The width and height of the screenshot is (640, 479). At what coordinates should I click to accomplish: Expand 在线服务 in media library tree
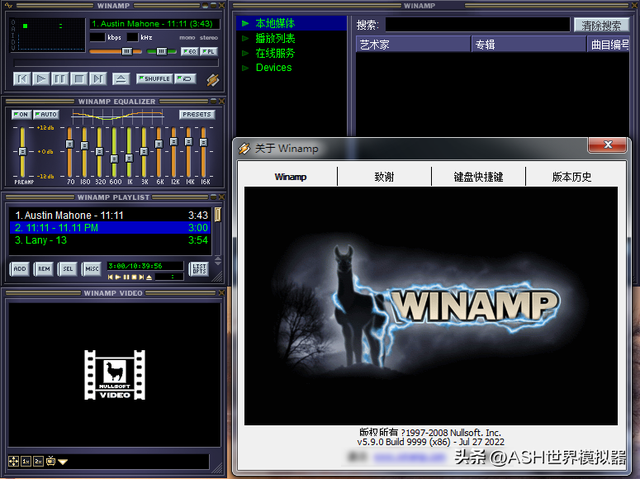click(245, 53)
